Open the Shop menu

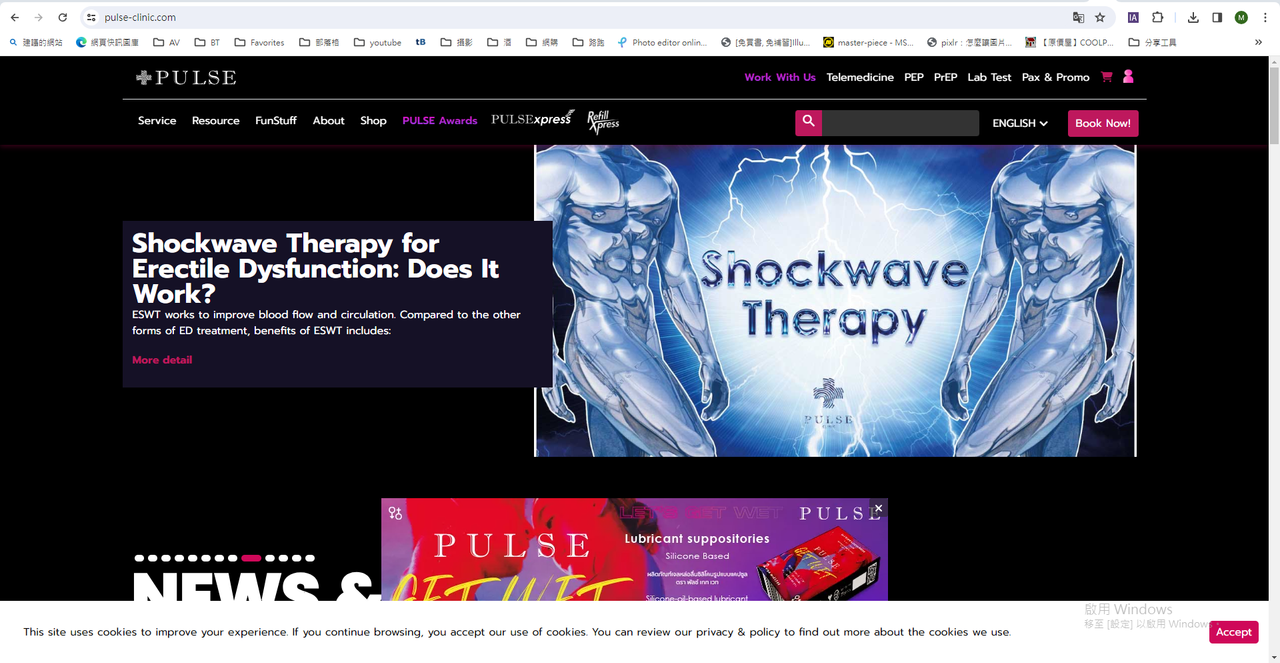click(x=373, y=121)
